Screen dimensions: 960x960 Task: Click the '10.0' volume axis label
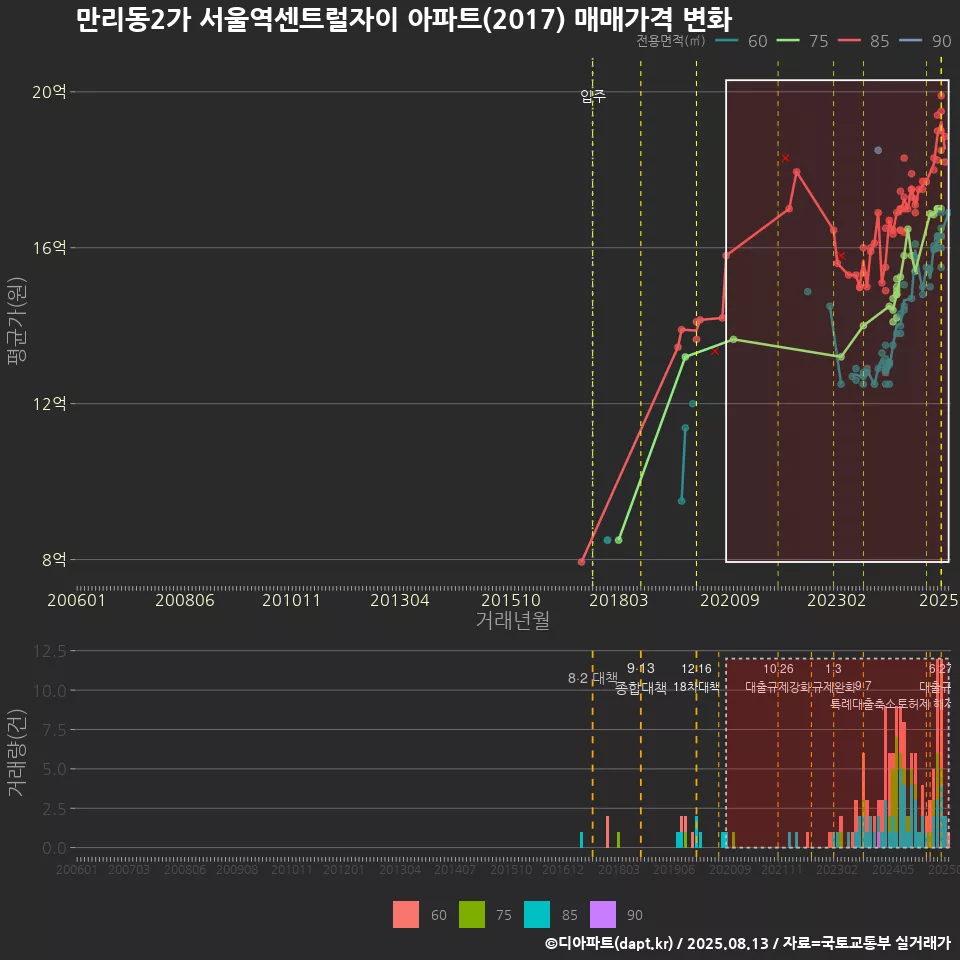[50, 691]
